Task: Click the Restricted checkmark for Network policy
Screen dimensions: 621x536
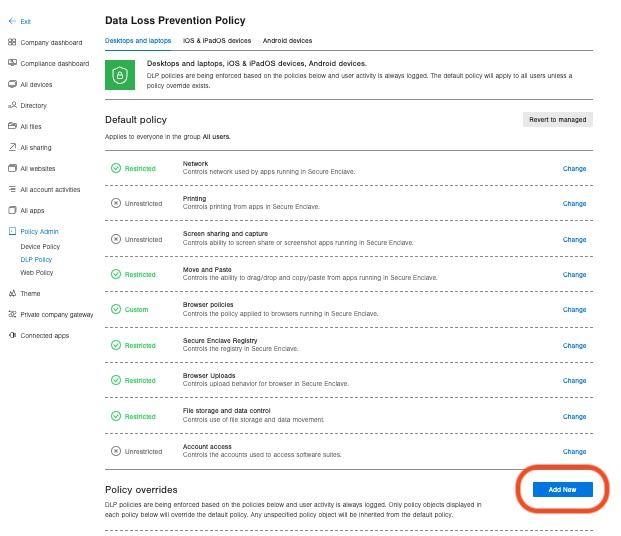Action: click(116, 168)
